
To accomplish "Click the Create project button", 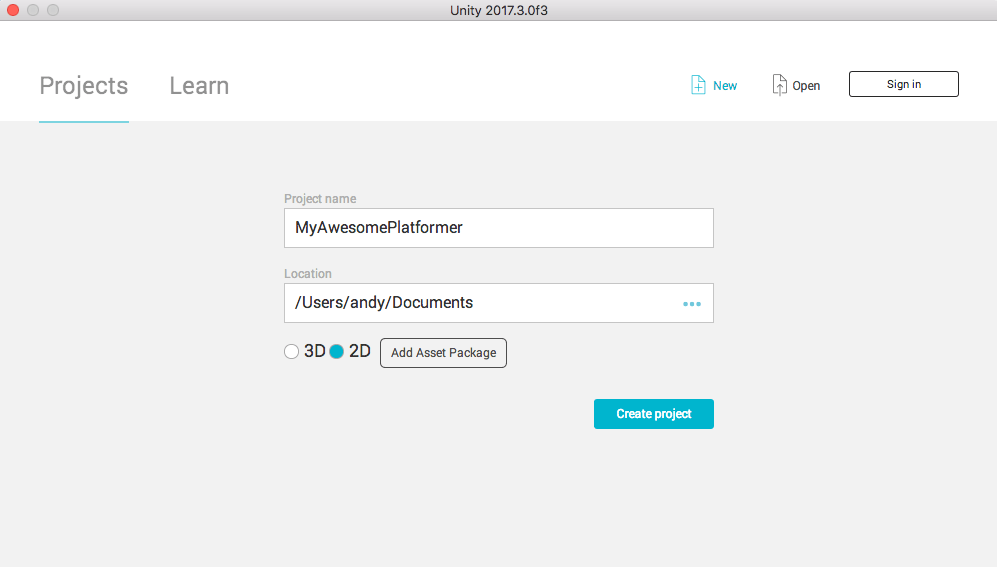I will coord(654,414).
